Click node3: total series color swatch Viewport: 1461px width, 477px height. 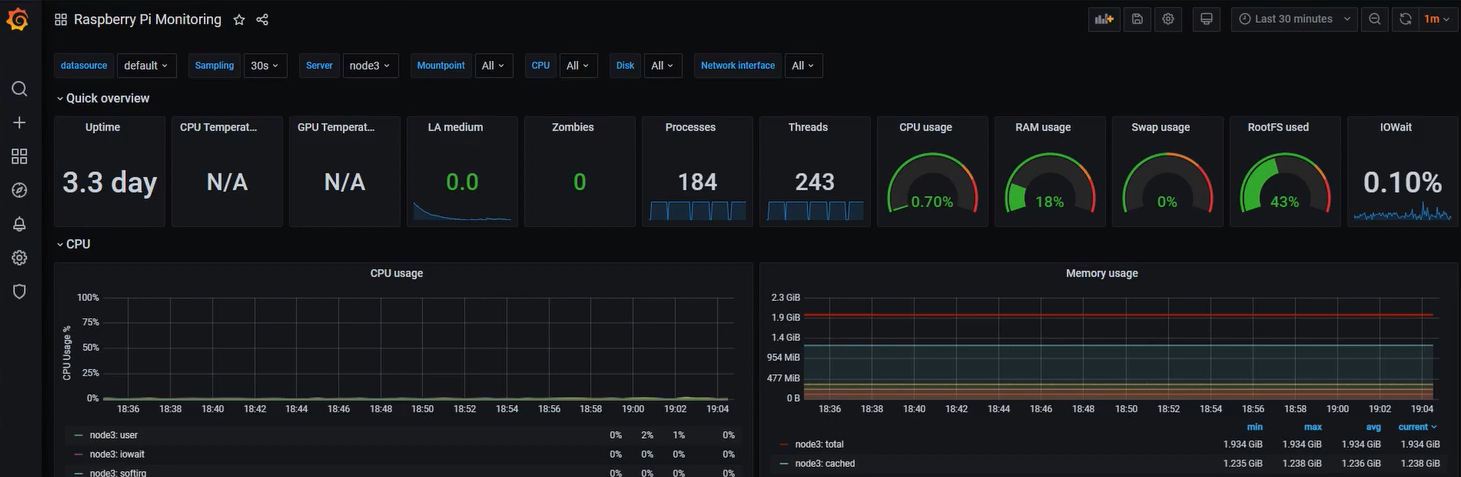pyautogui.click(x=784, y=444)
